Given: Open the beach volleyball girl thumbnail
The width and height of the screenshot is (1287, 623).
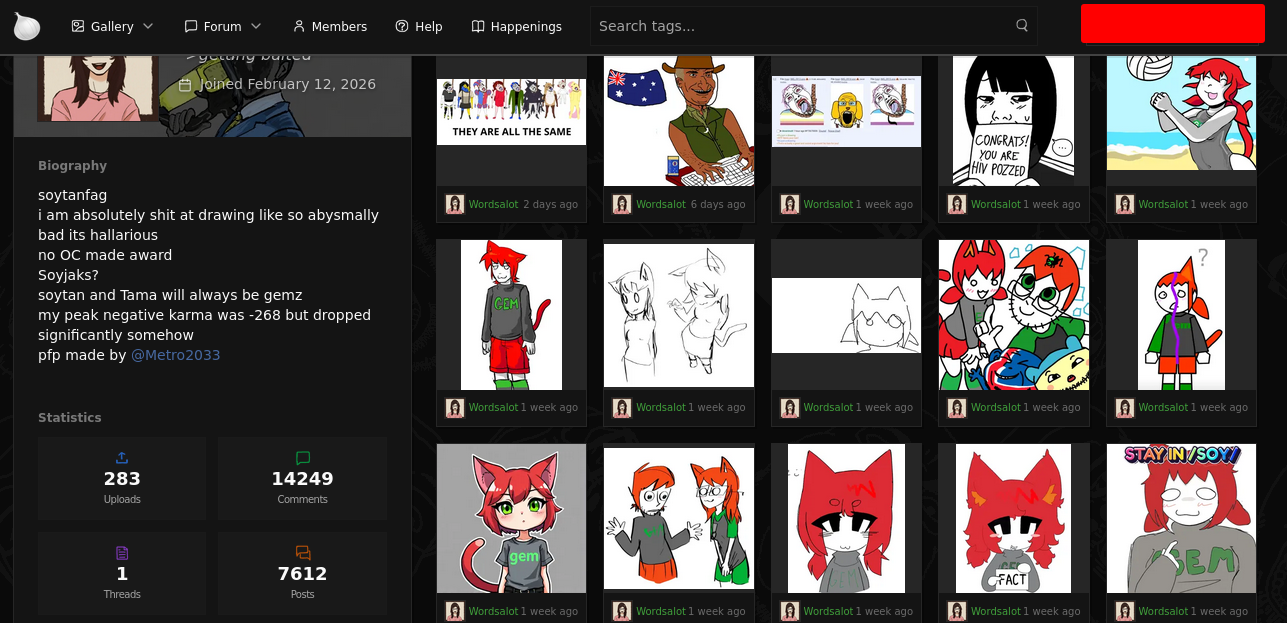Looking at the screenshot, I should coord(1181,113).
